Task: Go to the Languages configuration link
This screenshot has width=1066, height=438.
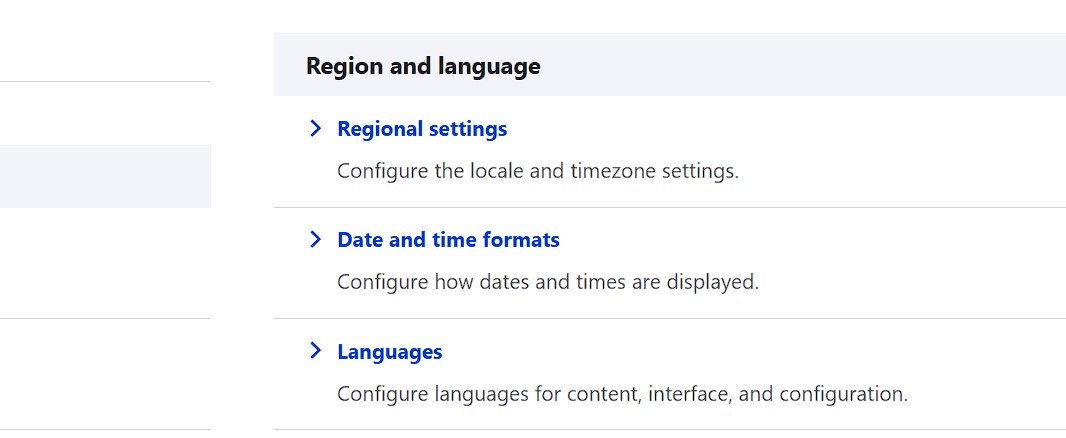Action: 389,352
